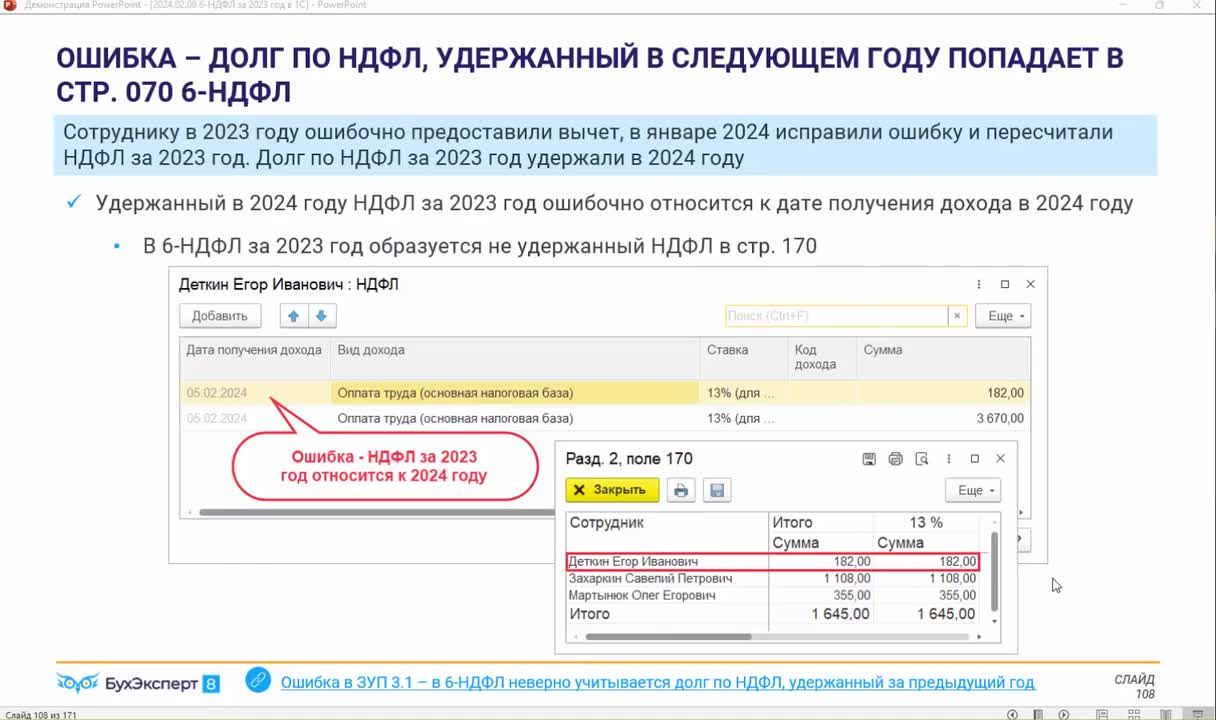
Task: Click print icon beside Закрыть button
Action: [x=681, y=491]
